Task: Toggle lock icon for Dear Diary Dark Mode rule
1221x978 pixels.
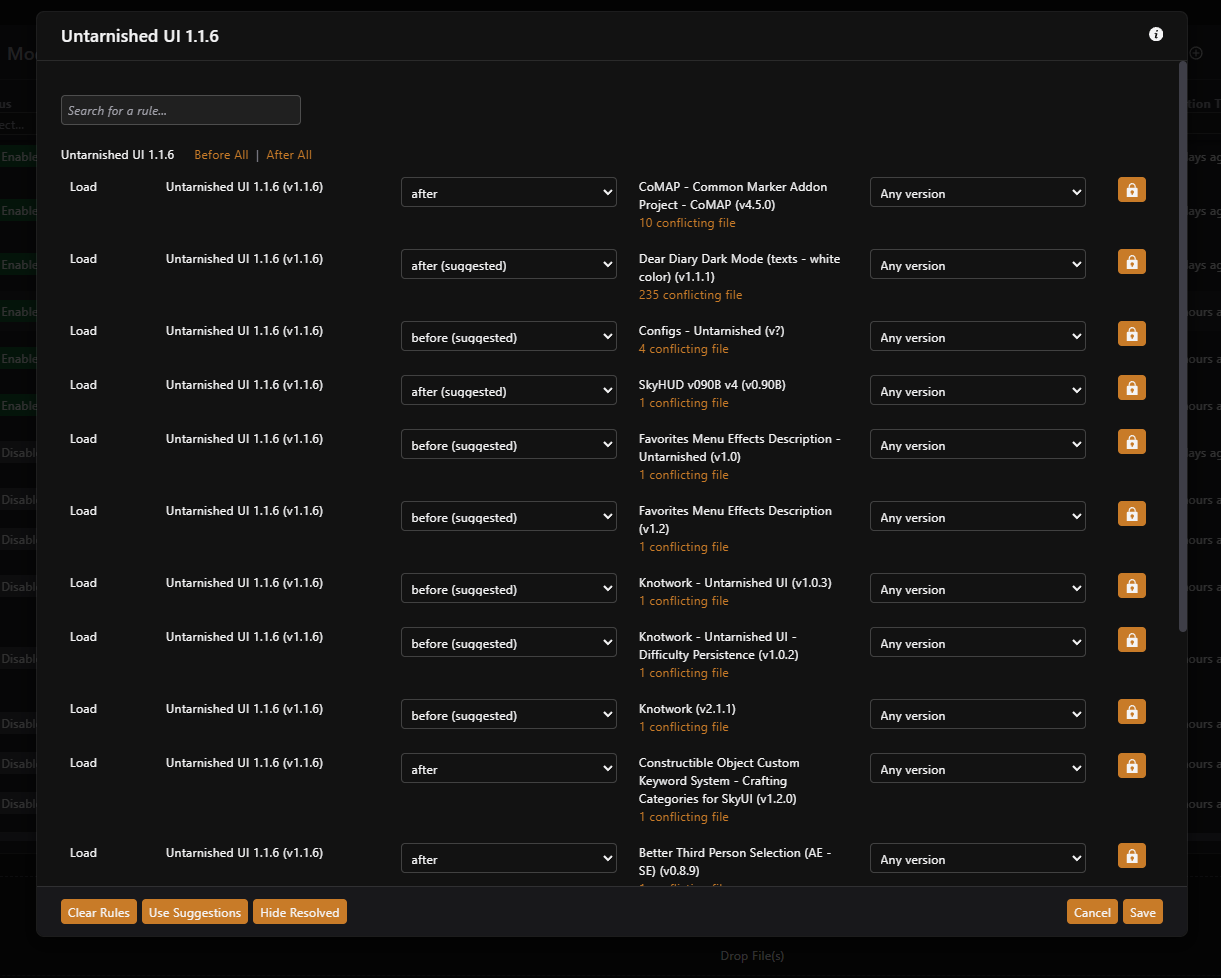Action: pos(1132,262)
